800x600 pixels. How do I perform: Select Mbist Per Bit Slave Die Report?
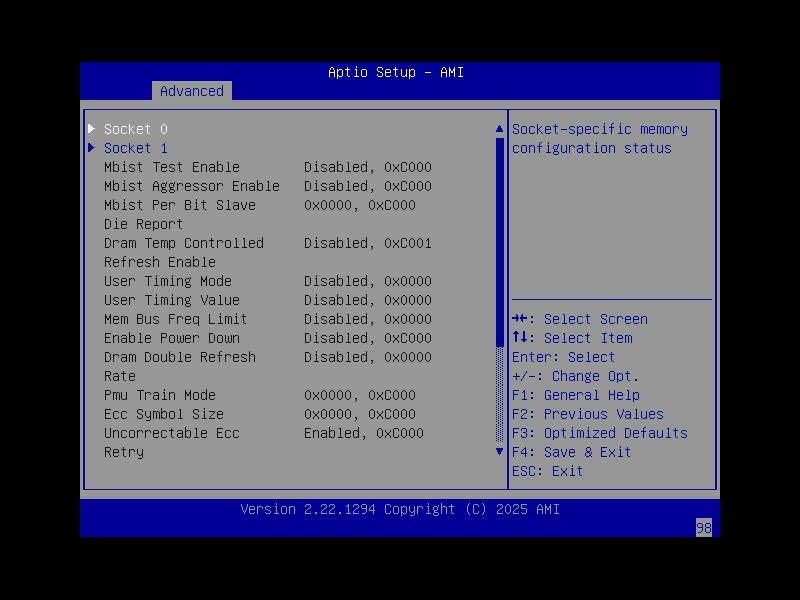coord(260,214)
